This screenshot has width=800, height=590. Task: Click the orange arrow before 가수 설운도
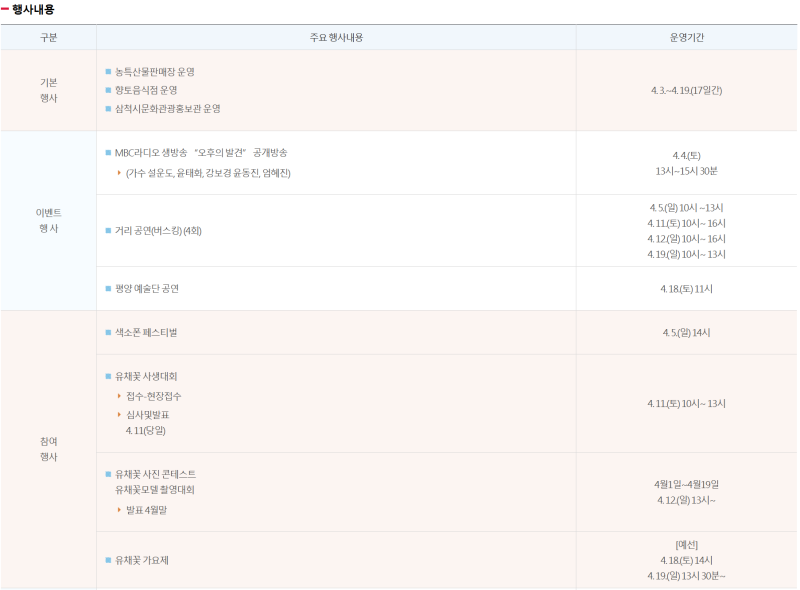coord(119,173)
